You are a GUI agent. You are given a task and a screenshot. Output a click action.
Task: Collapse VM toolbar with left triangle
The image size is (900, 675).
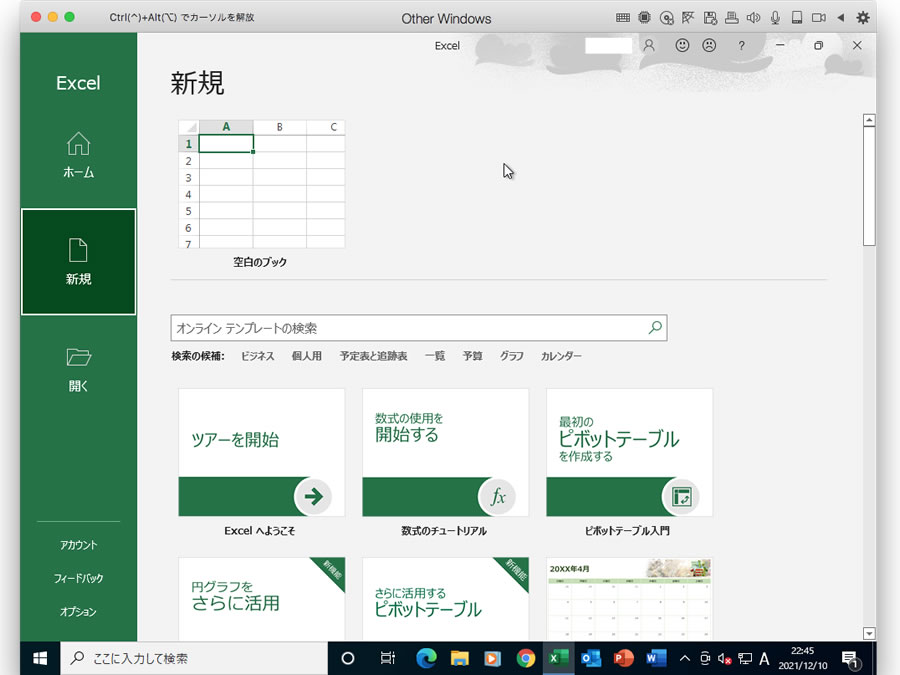pyautogui.click(x=840, y=18)
